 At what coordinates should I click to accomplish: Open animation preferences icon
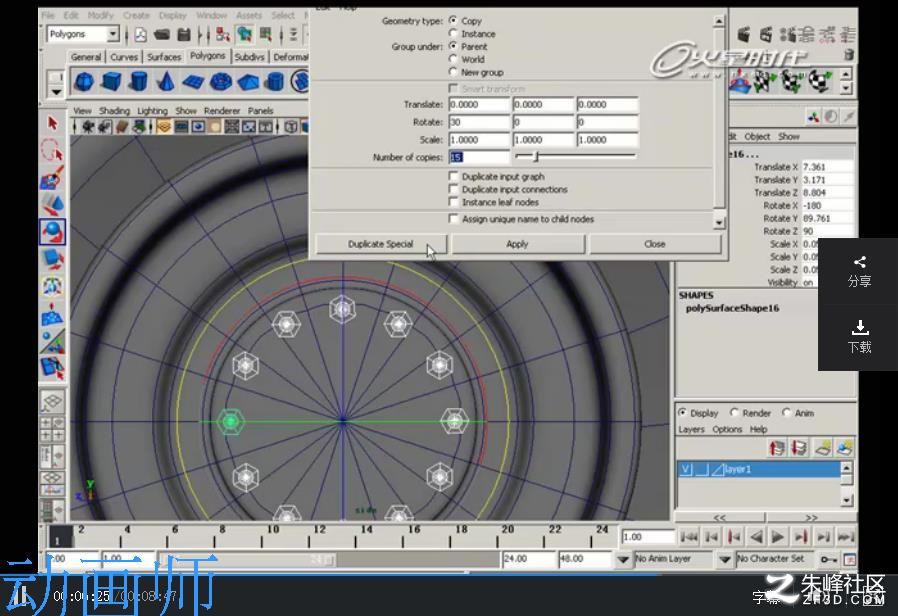coord(849,559)
